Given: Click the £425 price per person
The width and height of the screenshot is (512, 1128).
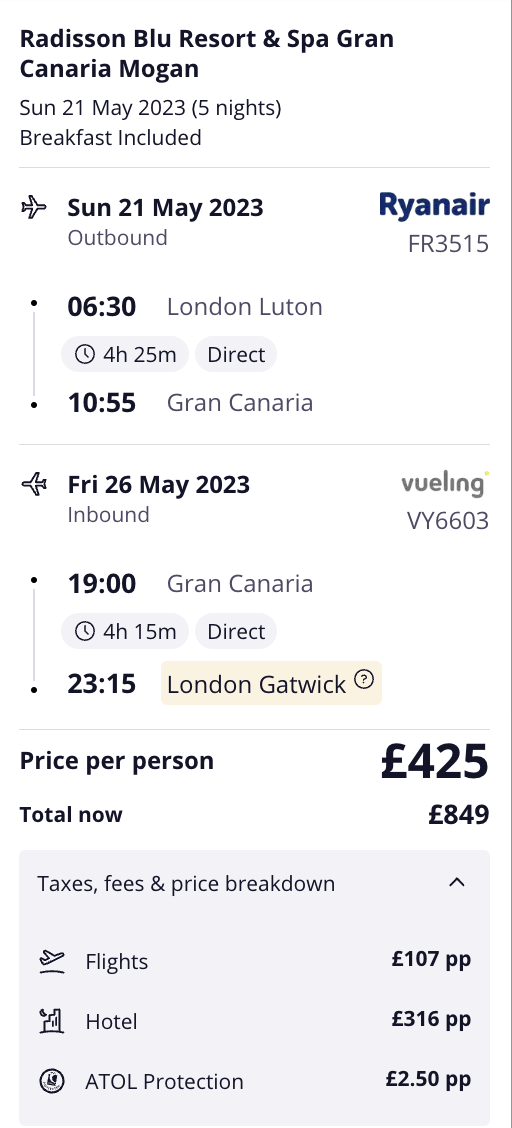Looking at the screenshot, I should (x=434, y=762).
